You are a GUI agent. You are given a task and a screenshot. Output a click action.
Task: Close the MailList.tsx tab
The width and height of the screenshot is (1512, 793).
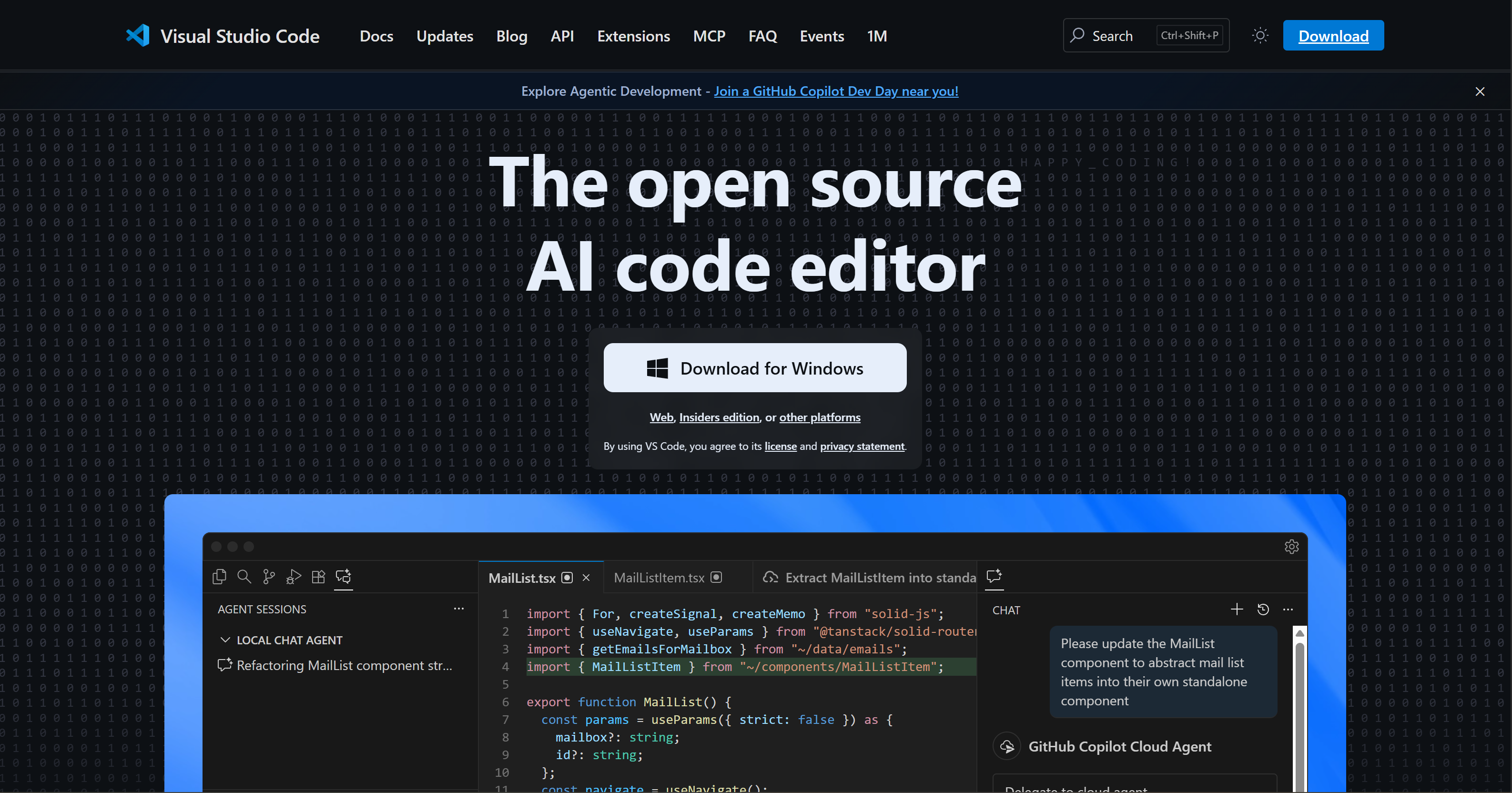[x=586, y=578]
